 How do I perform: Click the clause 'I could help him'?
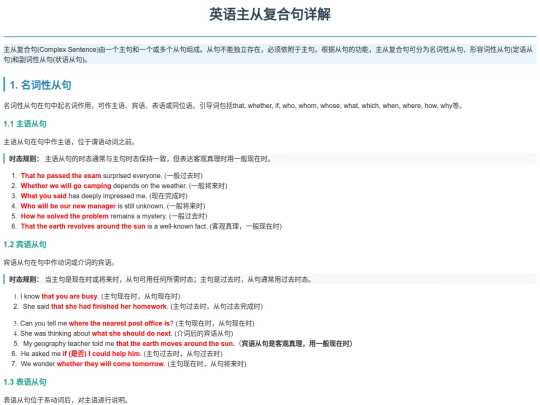(x=114, y=354)
